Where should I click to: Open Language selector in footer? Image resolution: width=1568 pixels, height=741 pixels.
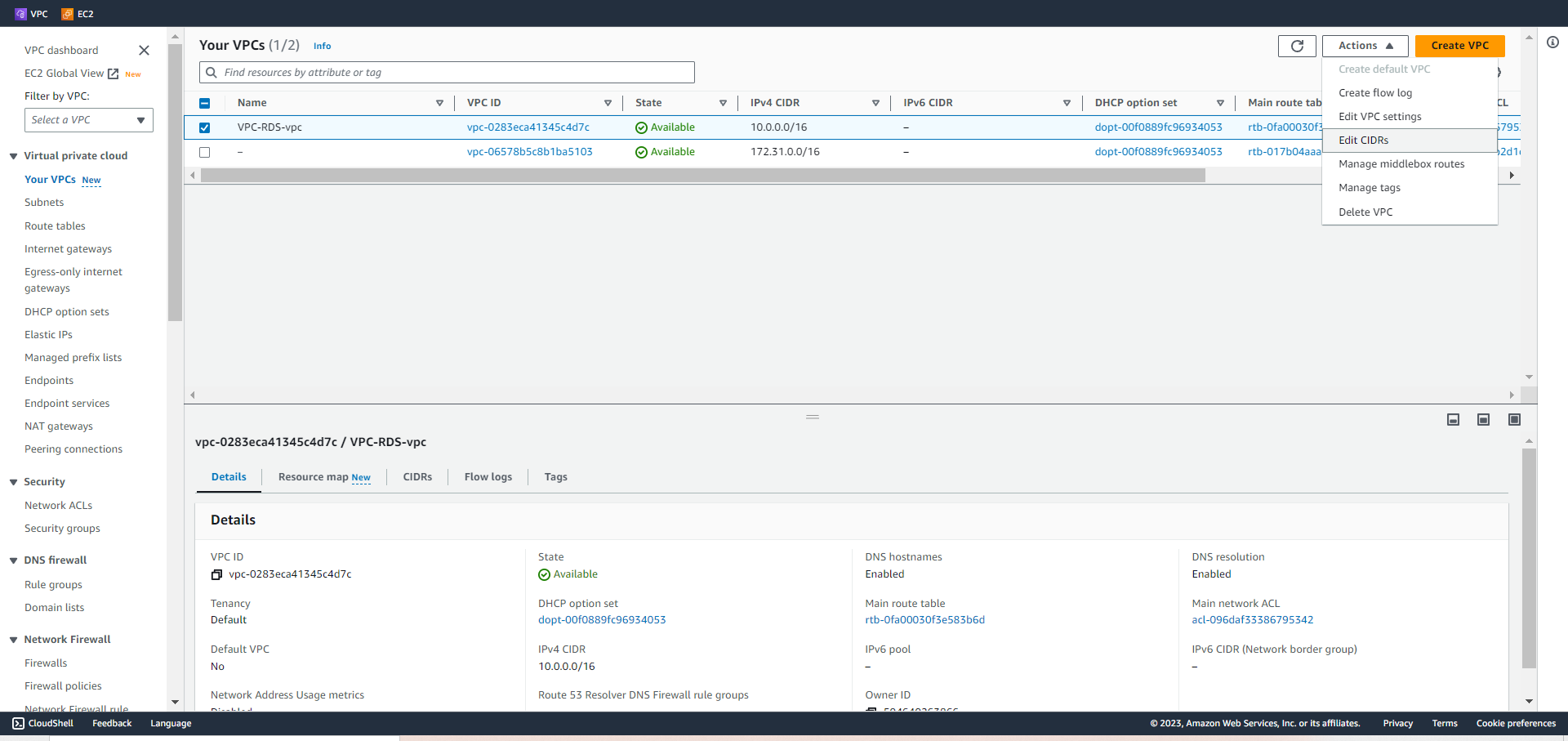171,724
